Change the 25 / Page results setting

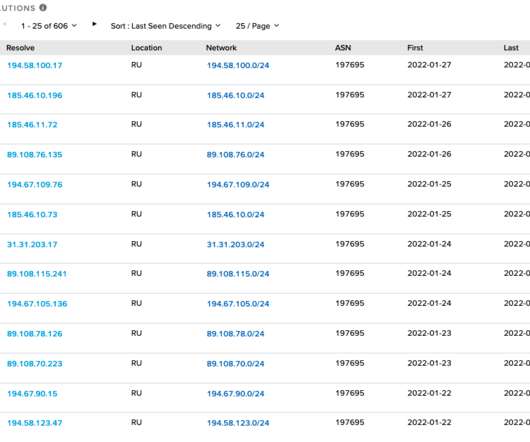coord(258,26)
